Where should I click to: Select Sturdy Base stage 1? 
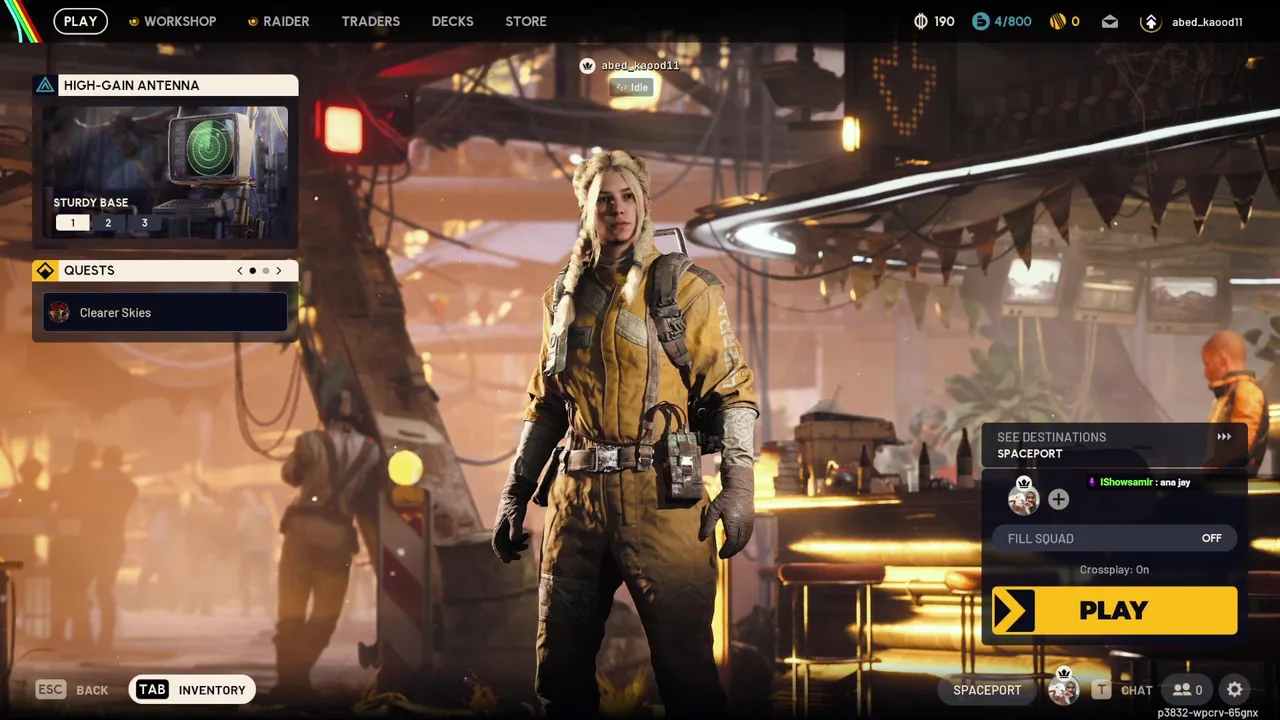72,223
